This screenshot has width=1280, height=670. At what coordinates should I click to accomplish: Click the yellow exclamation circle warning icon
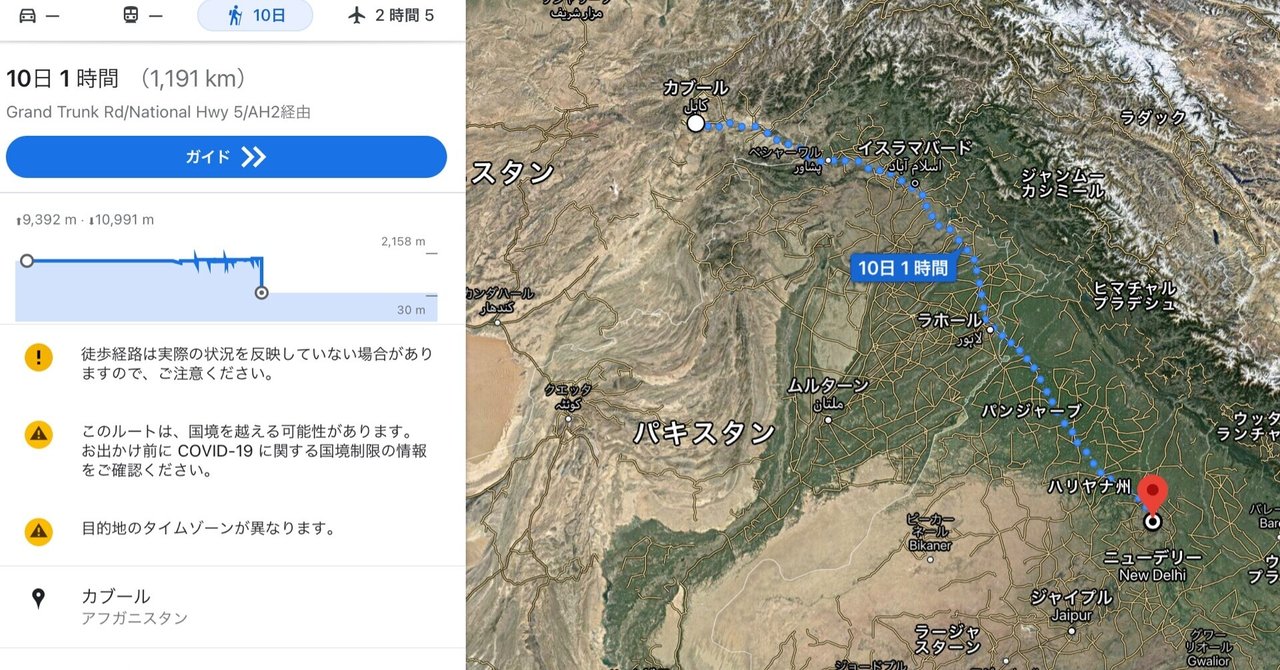click(39, 357)
